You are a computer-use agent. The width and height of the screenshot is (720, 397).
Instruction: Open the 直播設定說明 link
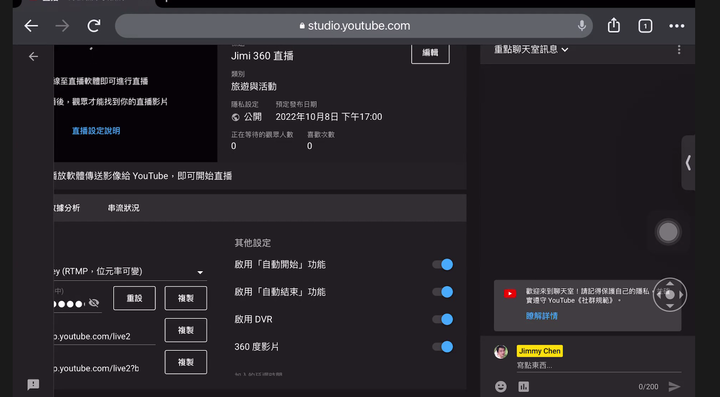[x=96, y=131]
